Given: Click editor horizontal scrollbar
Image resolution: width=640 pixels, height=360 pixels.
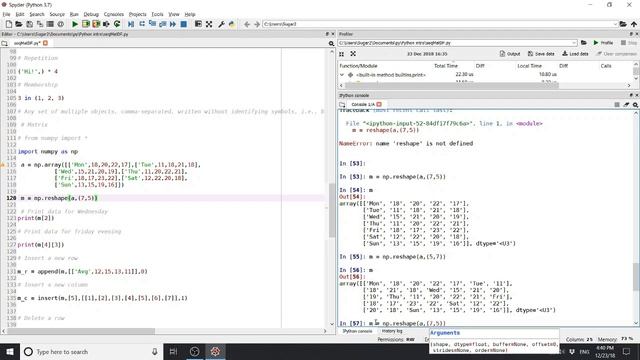Looking at the screenshot, I should (x=81, y=331).
